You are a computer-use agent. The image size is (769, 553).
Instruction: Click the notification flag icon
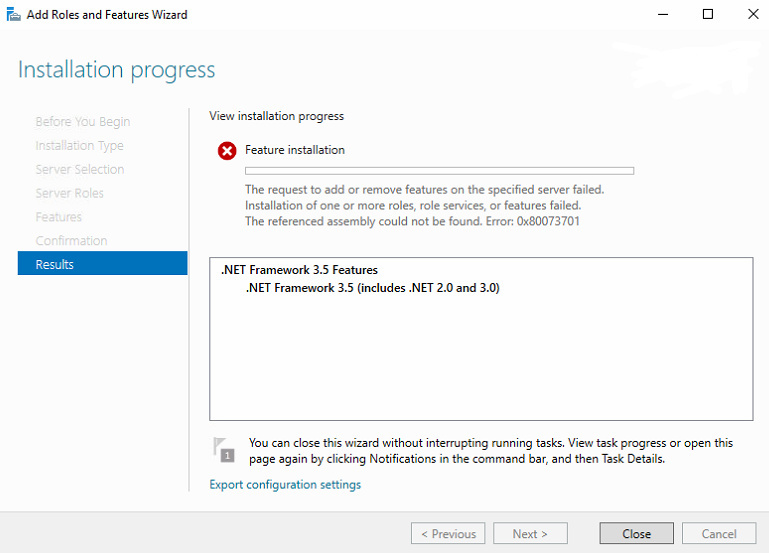[224, 450]
